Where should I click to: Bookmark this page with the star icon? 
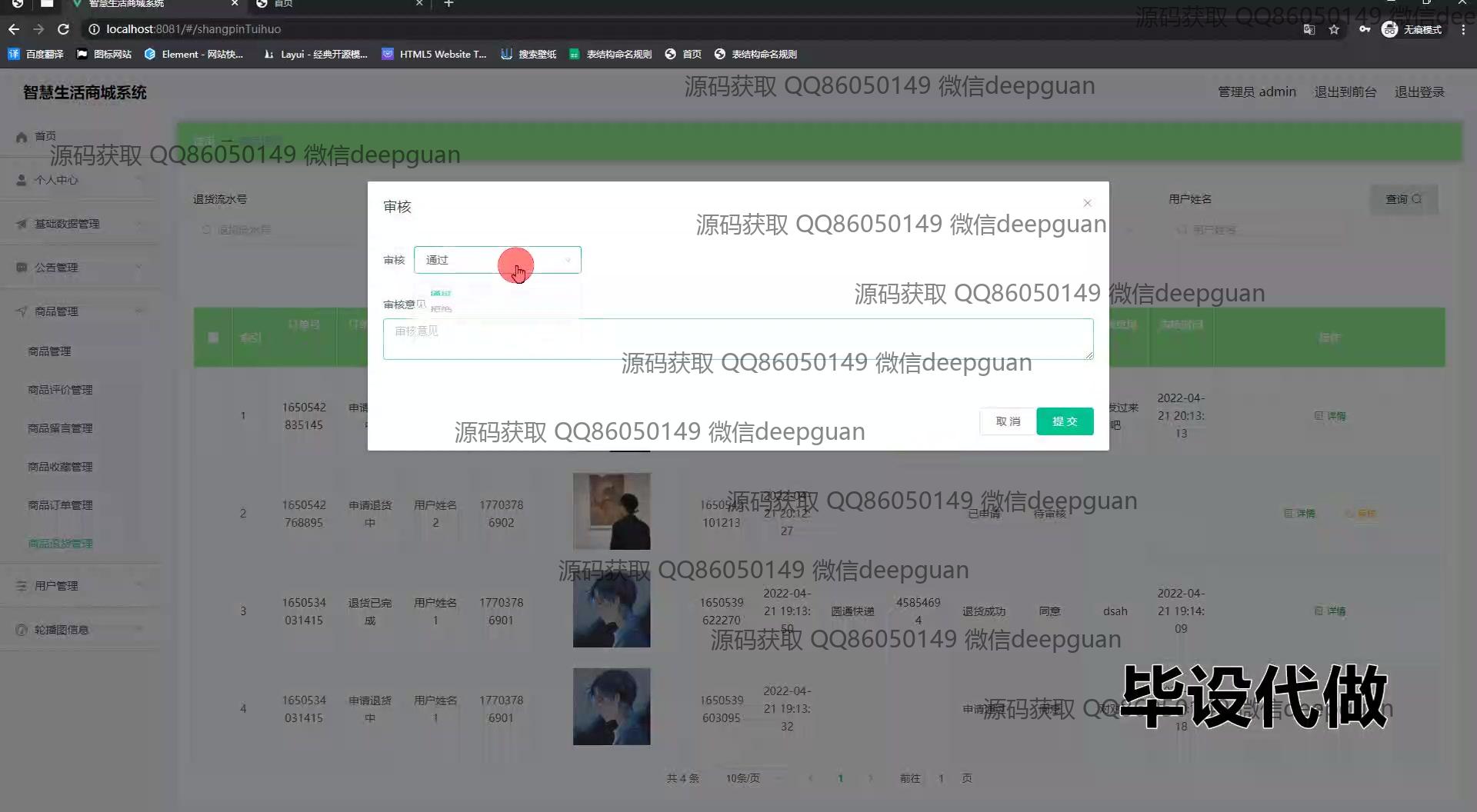coord(1334,29)
